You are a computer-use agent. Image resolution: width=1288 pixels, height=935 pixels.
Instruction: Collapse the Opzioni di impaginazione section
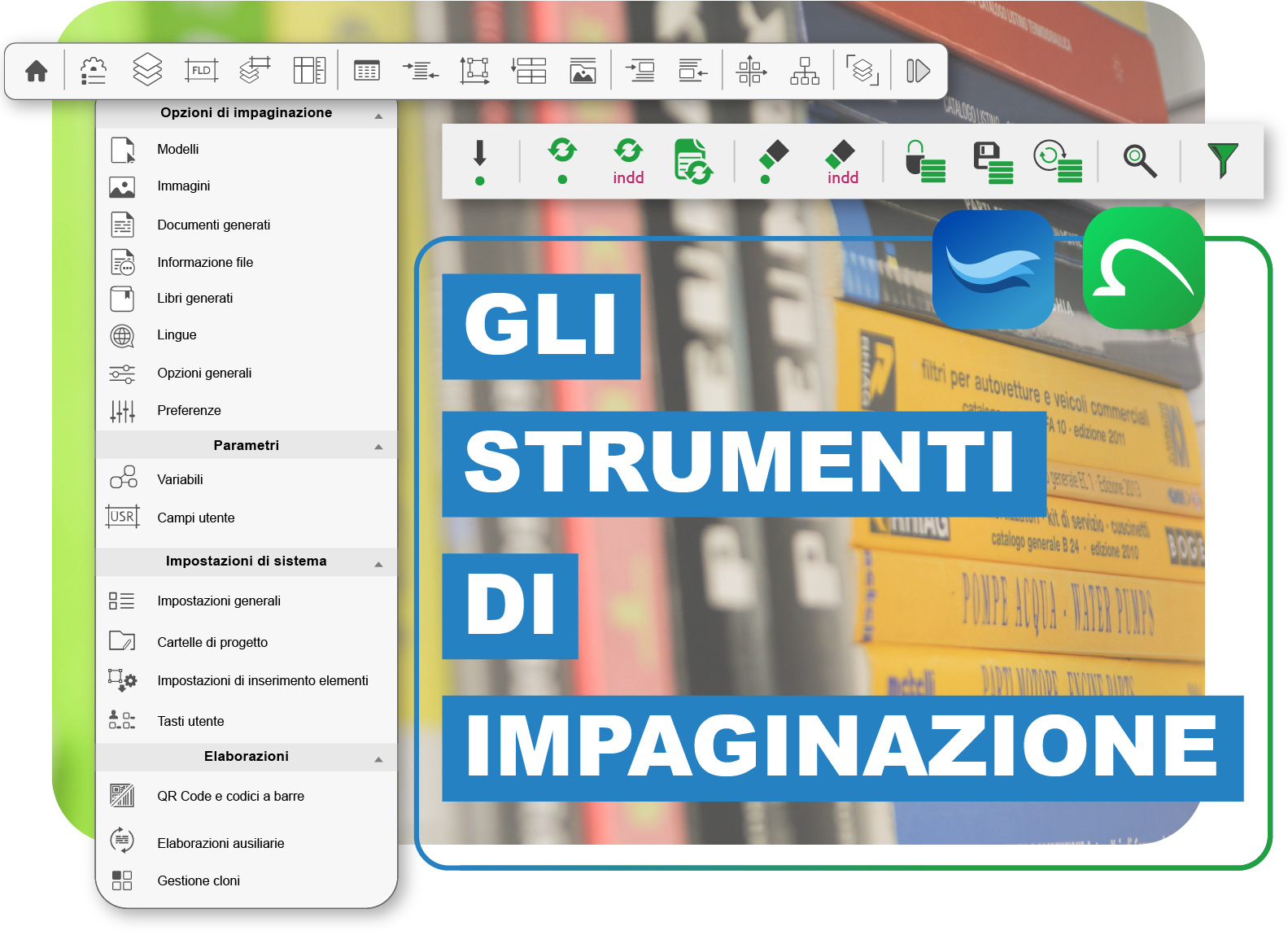[x=378, y=116]
